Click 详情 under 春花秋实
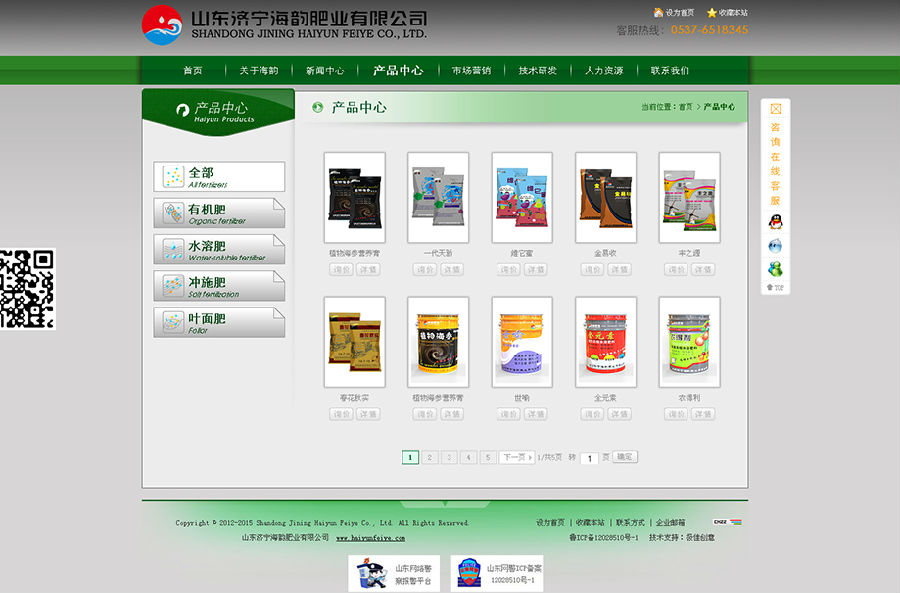The width and height of the screenshot is (900, 593). pyautogui.click(x=368, y=414)
